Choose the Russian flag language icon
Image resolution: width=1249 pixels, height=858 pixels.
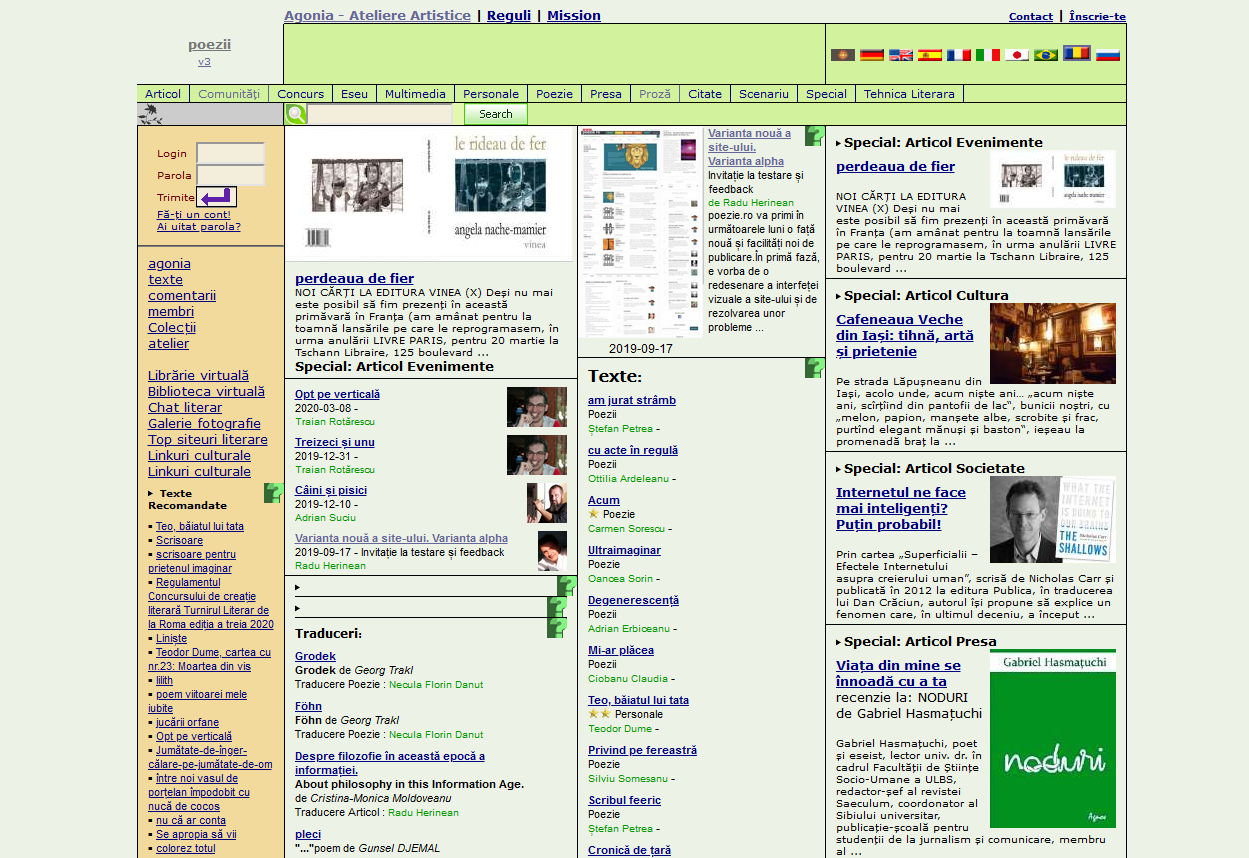[x=1107, y=55]
